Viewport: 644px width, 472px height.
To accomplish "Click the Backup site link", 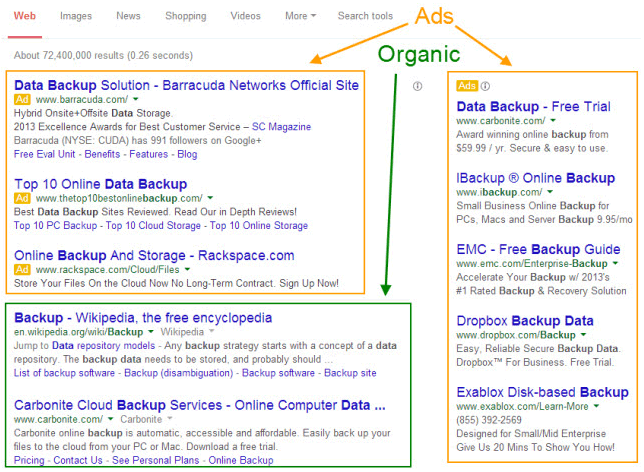I will click(350, 373).
